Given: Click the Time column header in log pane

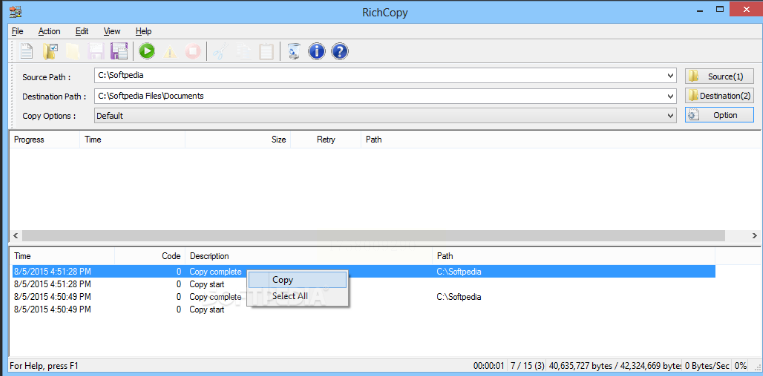Looking at the screenshot, I should click(62, 256).
